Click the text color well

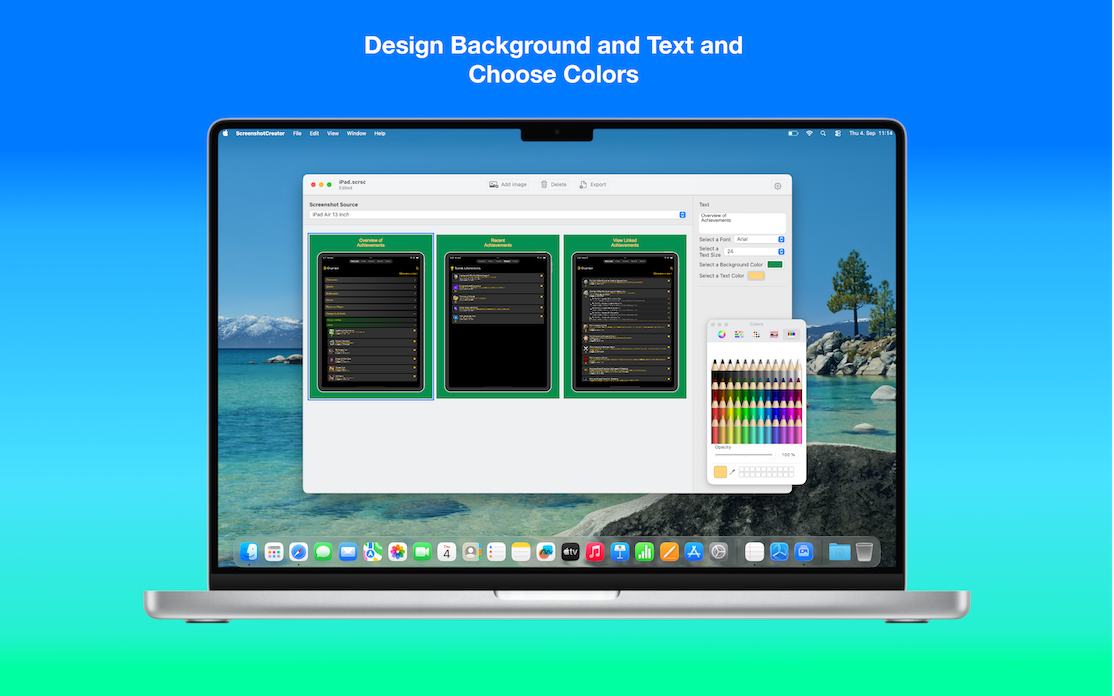[756, 276]
